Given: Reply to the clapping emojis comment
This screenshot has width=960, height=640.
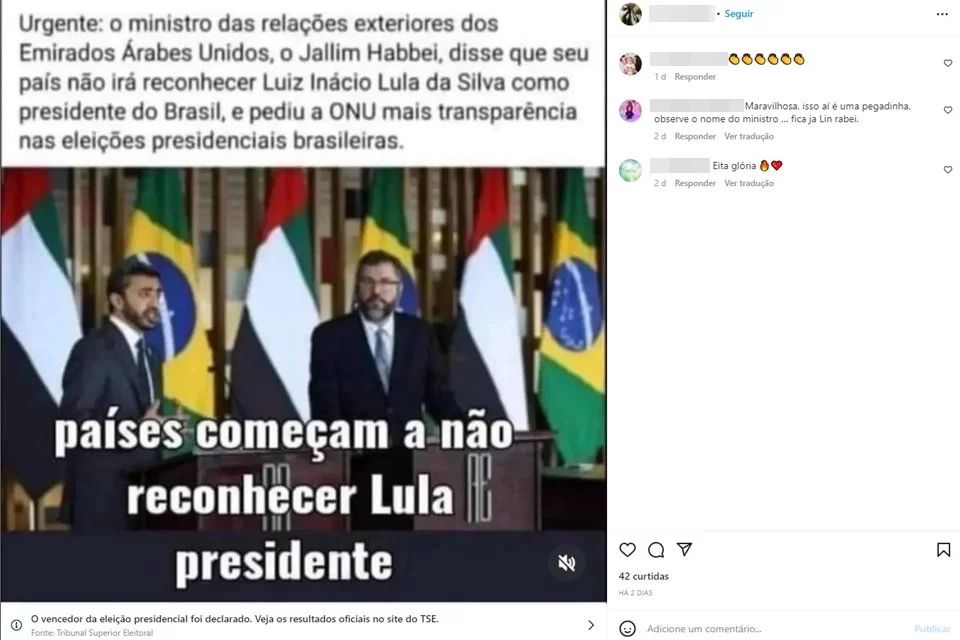Looking at the screenshot, I should pos(695,77).
